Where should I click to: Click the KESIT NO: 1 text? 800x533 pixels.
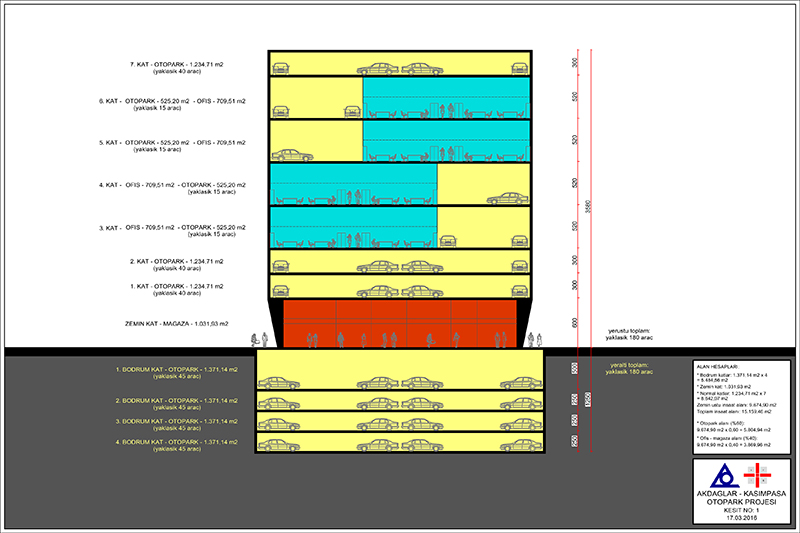(741, 510)
